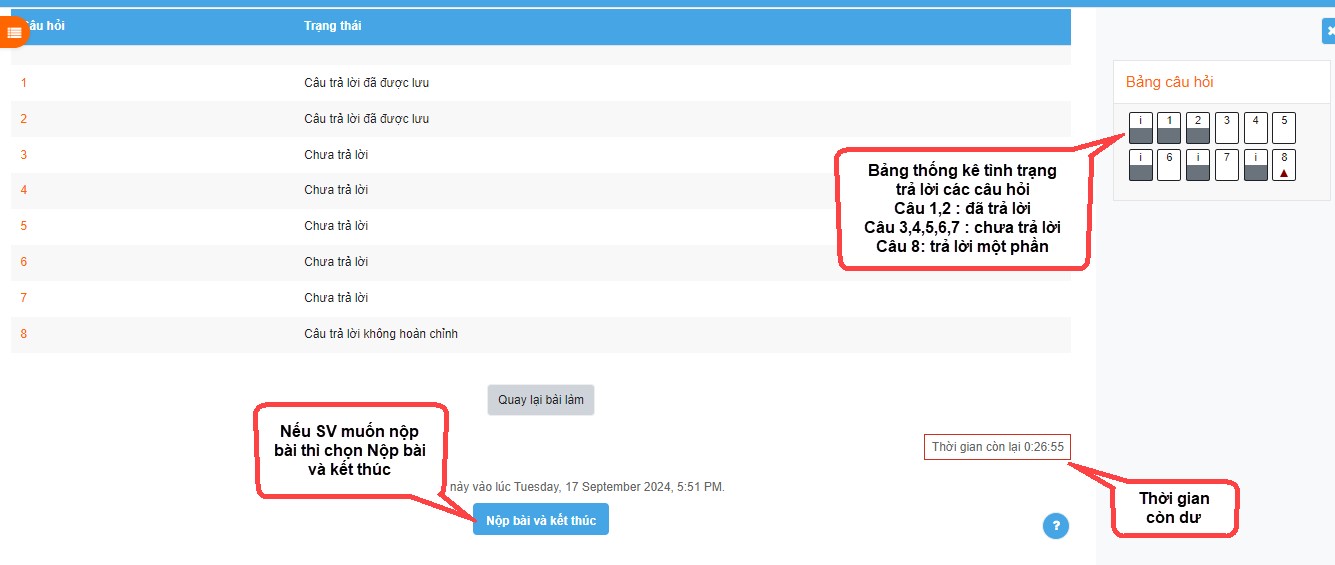
Task: Jump to question 2 in Bảng câu hỏi
Action: click(x=1198, y=128)
